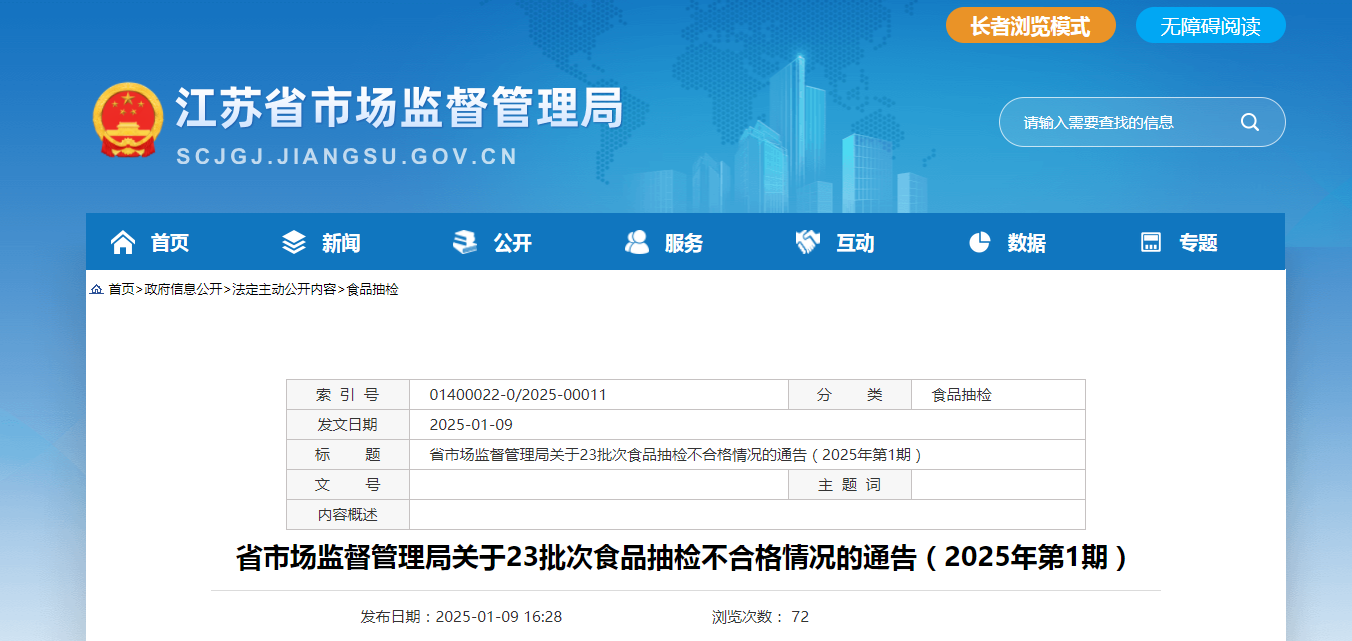Click the breadcrumb home icon
The height and width of the screenshot is (641, 1352).
[x=96, y=289]
